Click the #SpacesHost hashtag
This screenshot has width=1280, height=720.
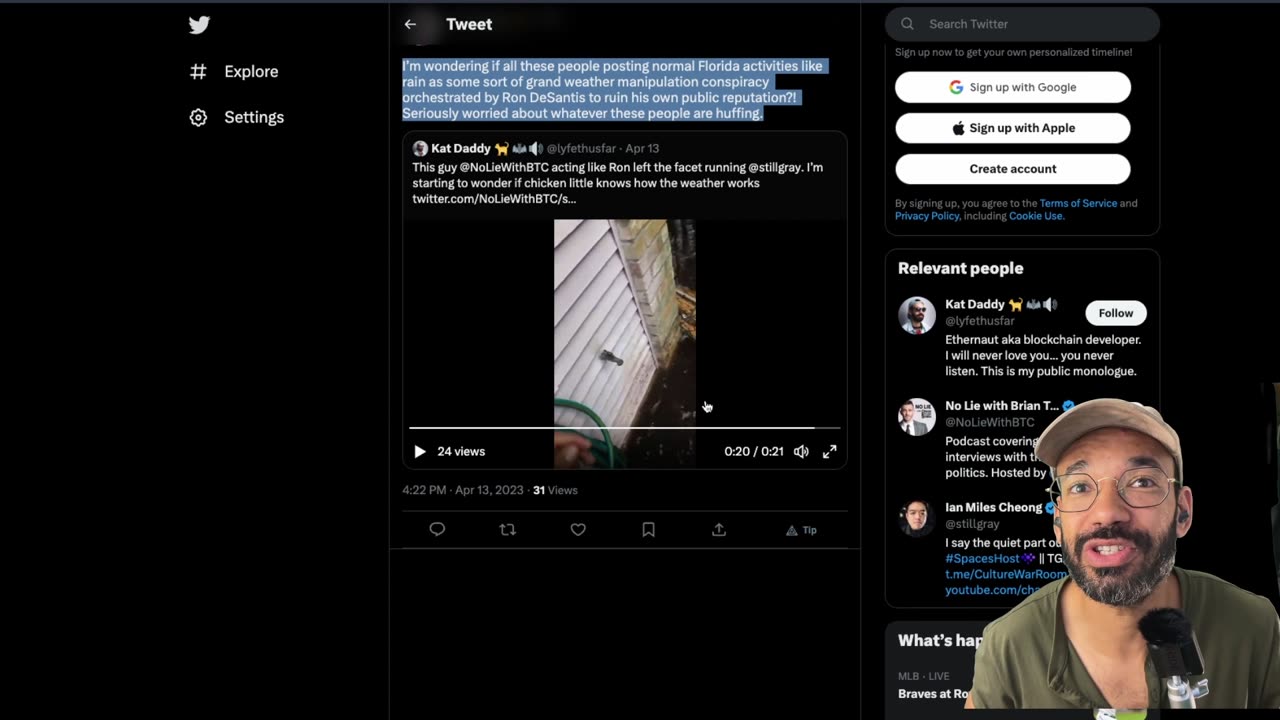point(982,558)
